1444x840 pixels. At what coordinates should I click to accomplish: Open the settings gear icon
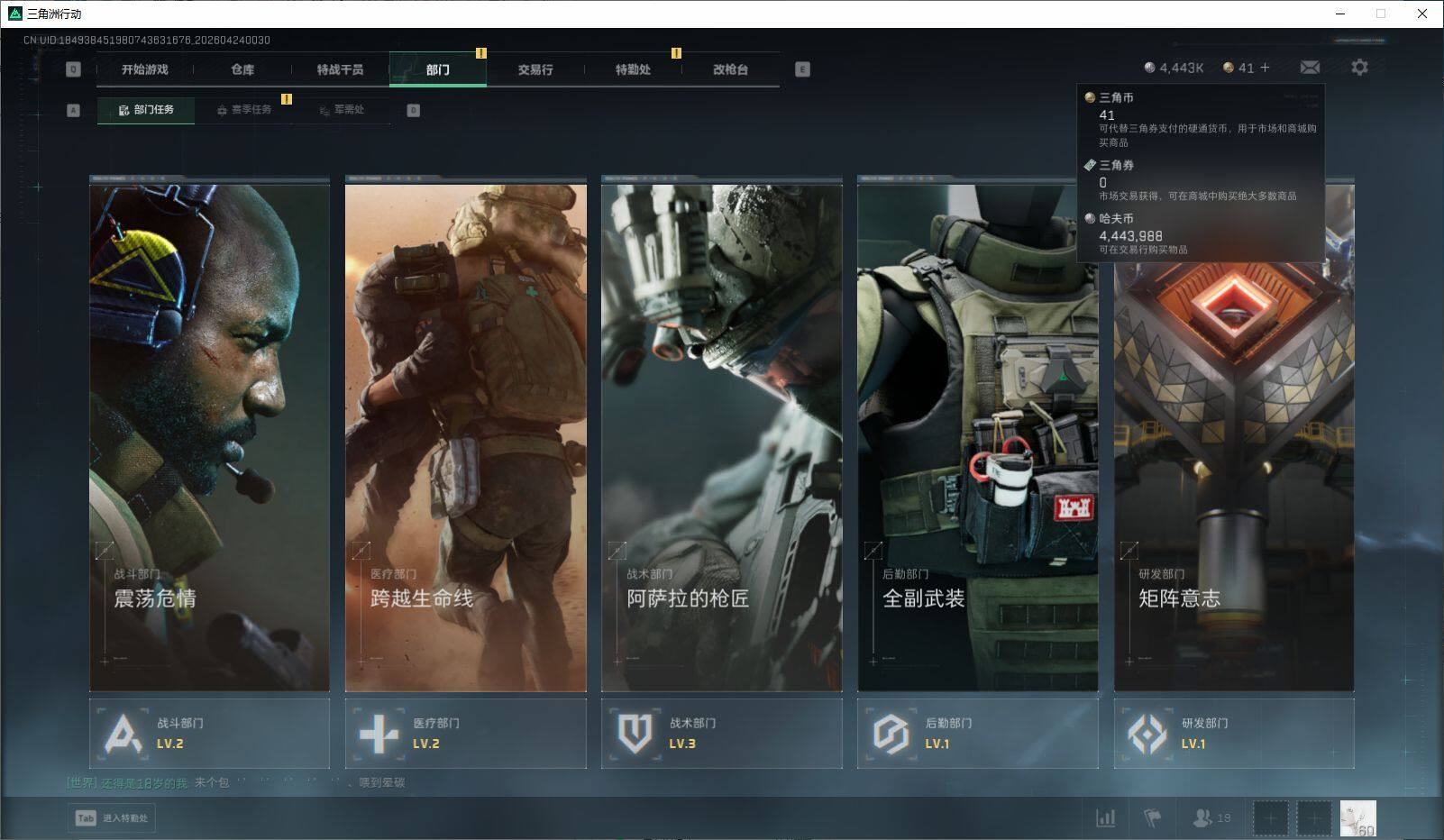(1359, 68)
